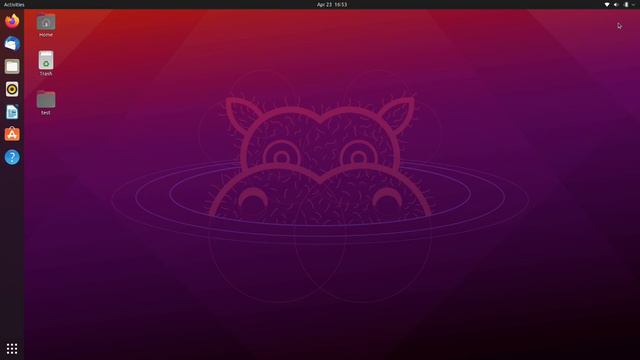Launch Rhythmbox music player
Image resolution: width=640 pixels, height=360 pixels.
tap(12, 89)
